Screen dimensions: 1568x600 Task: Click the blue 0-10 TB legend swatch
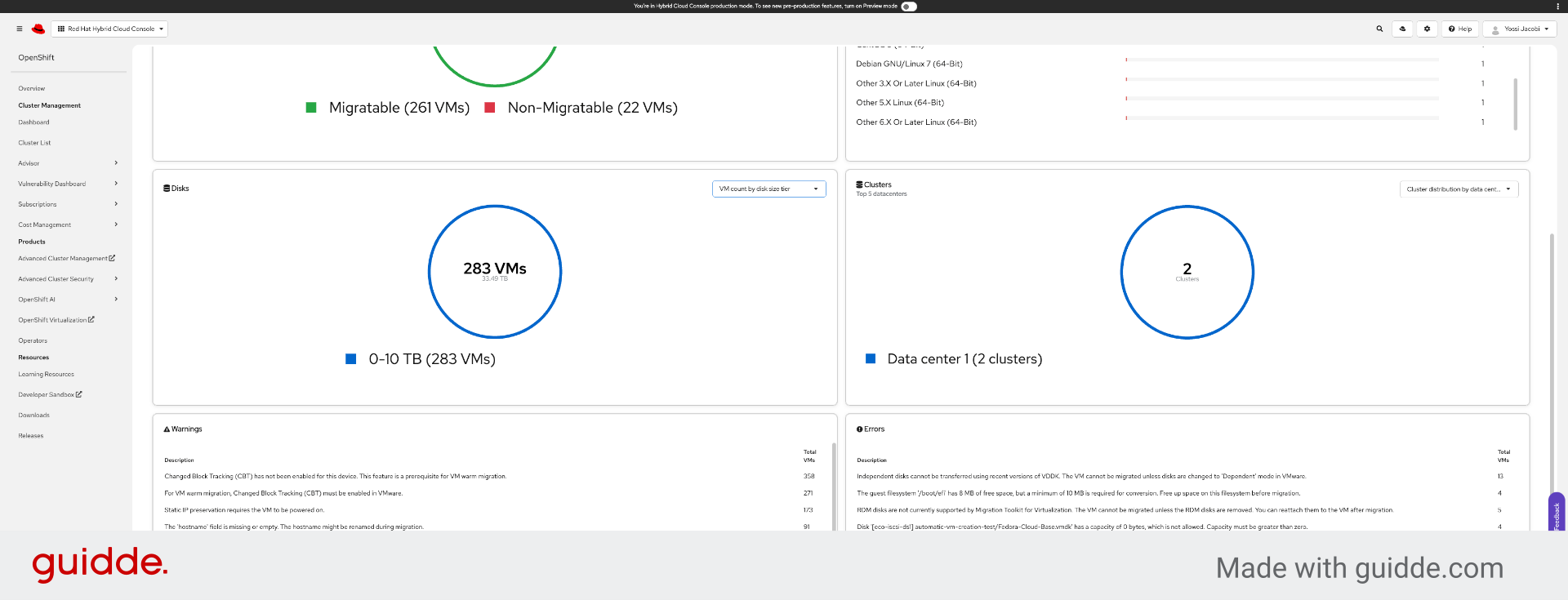351,359
